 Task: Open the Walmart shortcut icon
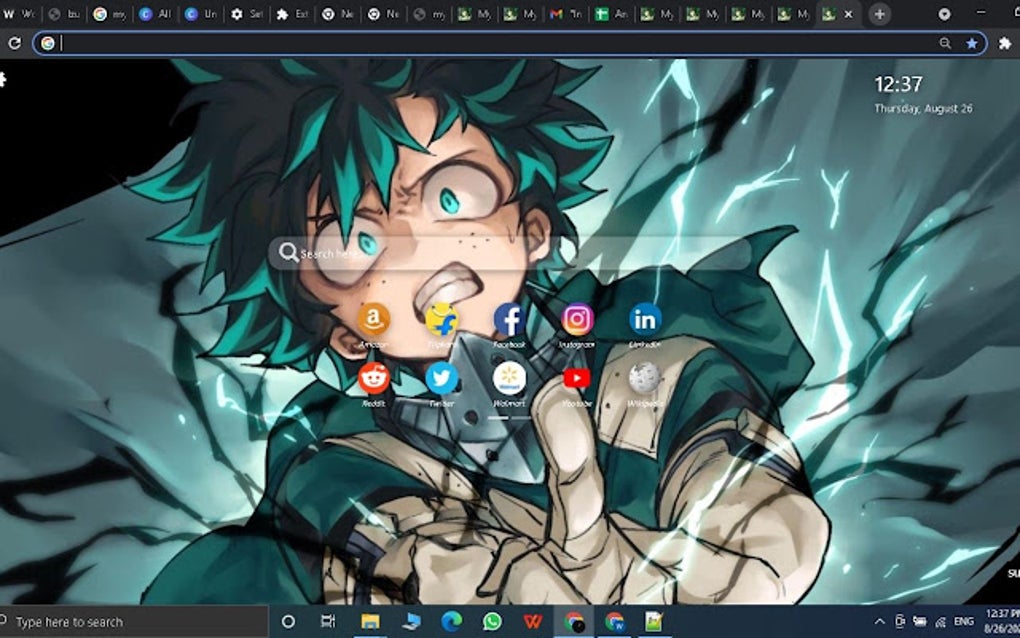point(510,380)
